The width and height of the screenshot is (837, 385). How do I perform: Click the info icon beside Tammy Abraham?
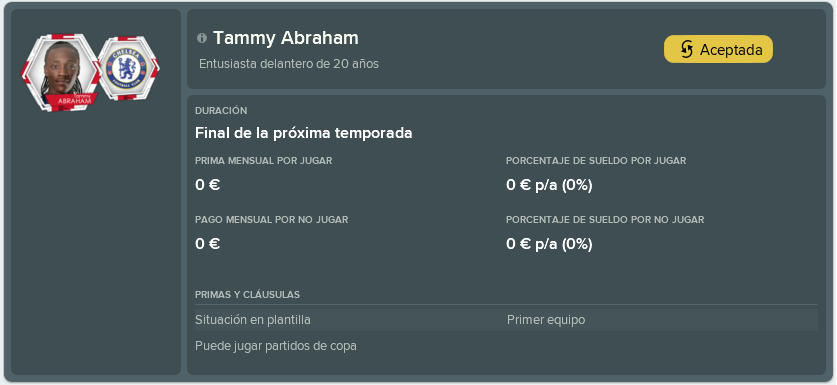(201, 38)
